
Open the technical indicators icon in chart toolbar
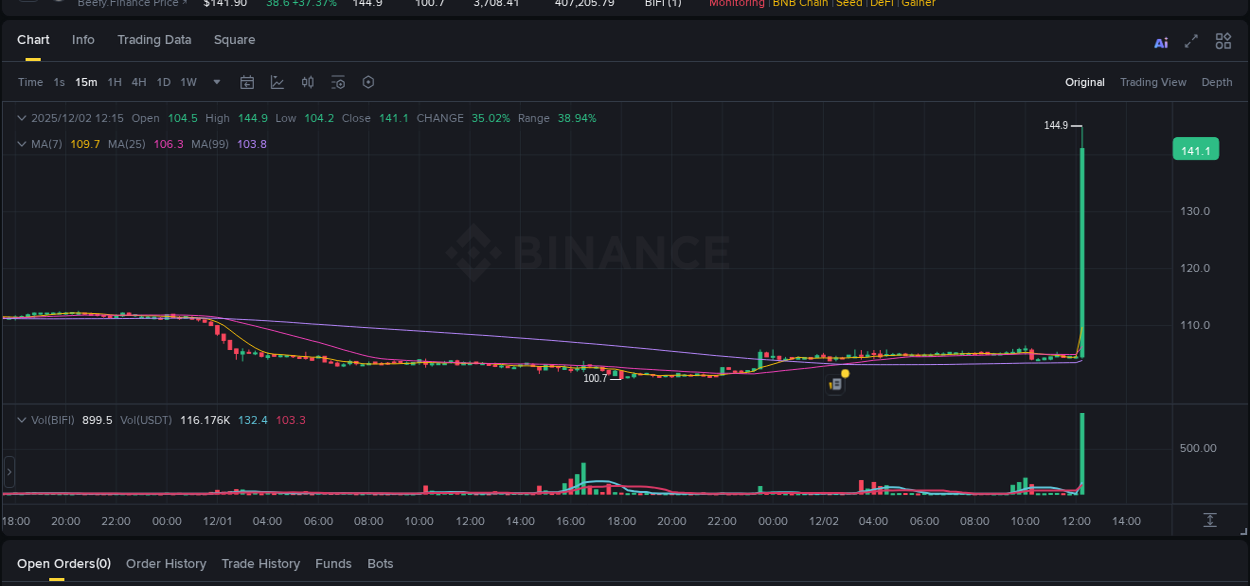pos(307,82)
